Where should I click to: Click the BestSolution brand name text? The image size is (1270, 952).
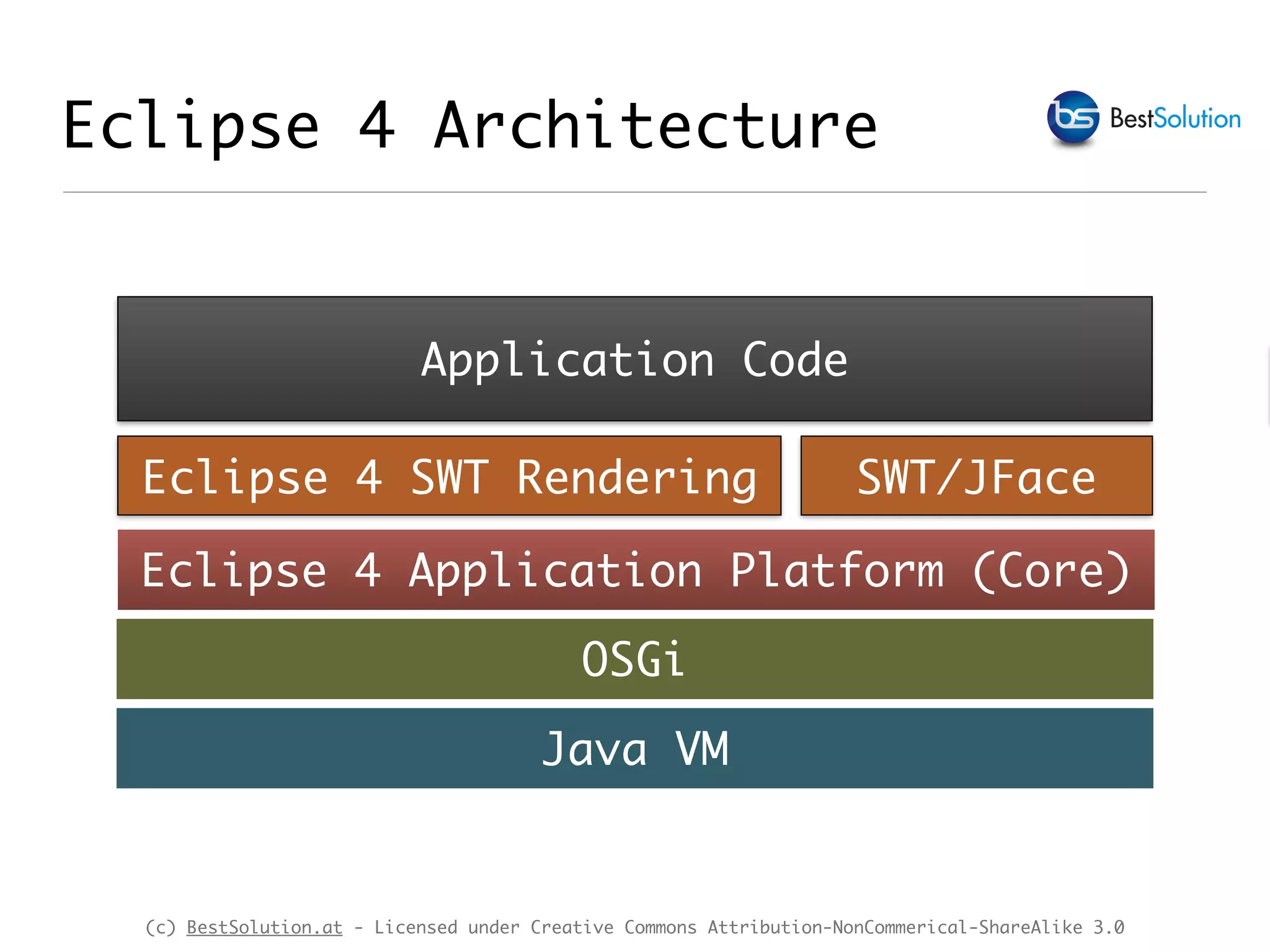pyautogui.click(x=1175, y=118)
